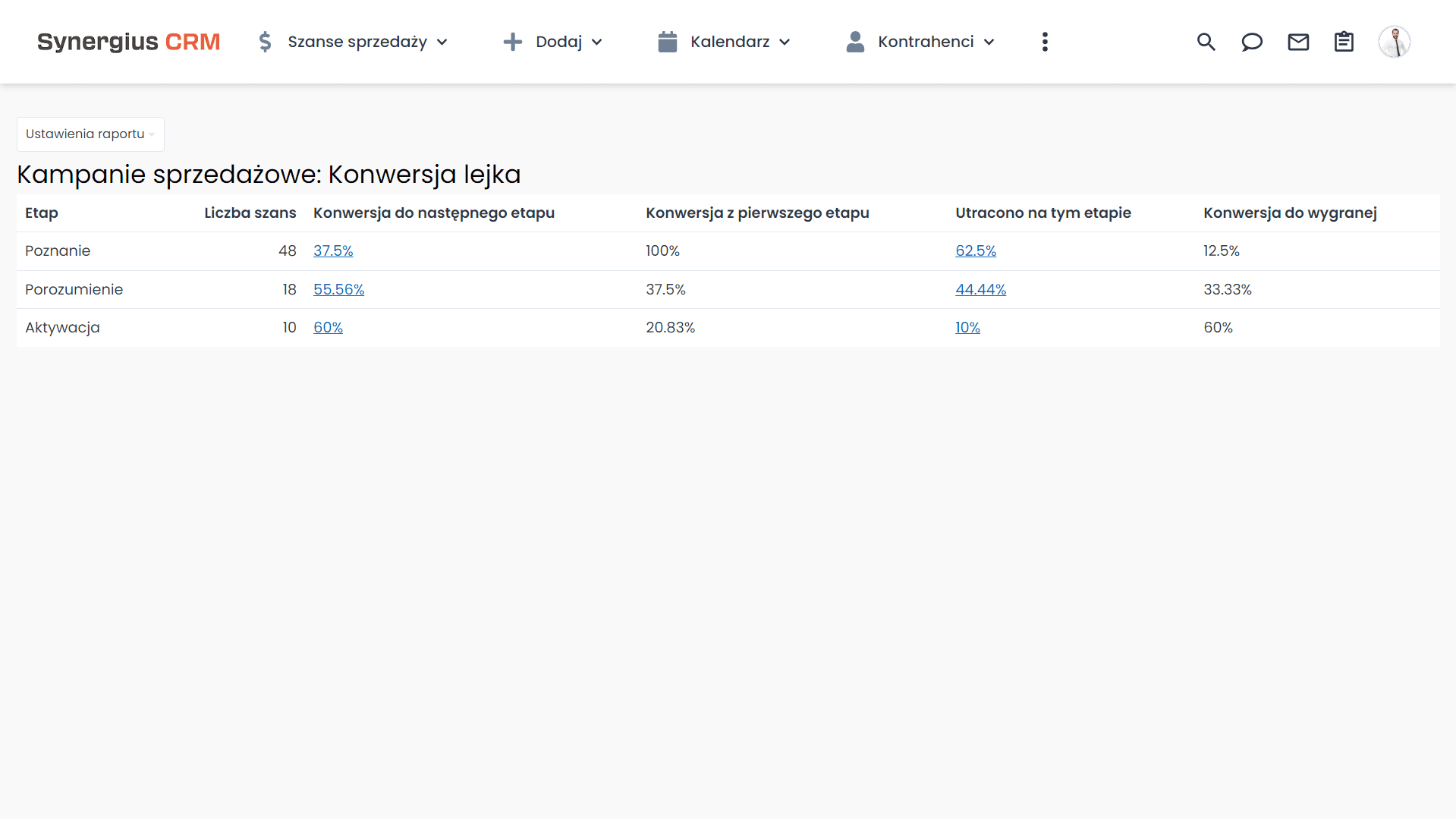
Task: Click the calendar icon beside Kalendarz
Action: click(x=667, y=42)
